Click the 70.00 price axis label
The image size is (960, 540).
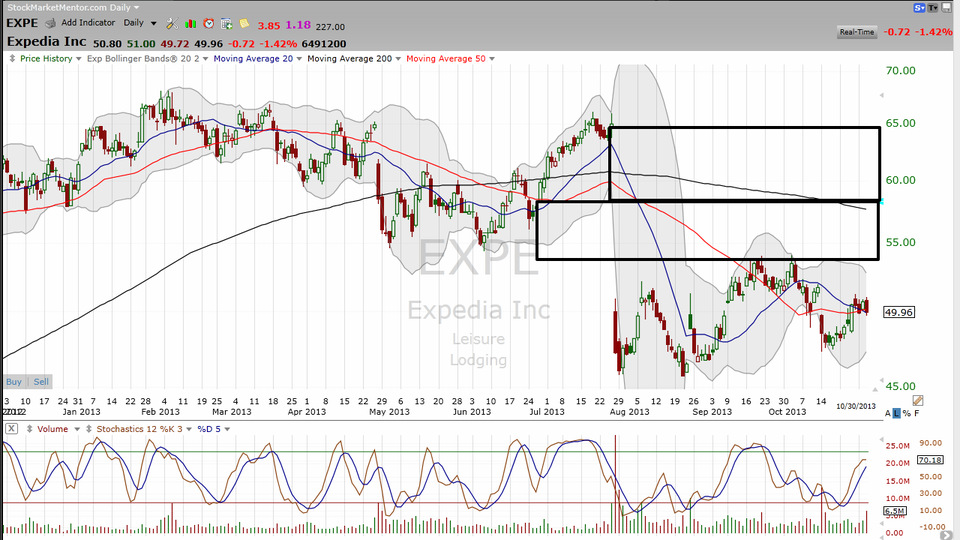(901, 71)
